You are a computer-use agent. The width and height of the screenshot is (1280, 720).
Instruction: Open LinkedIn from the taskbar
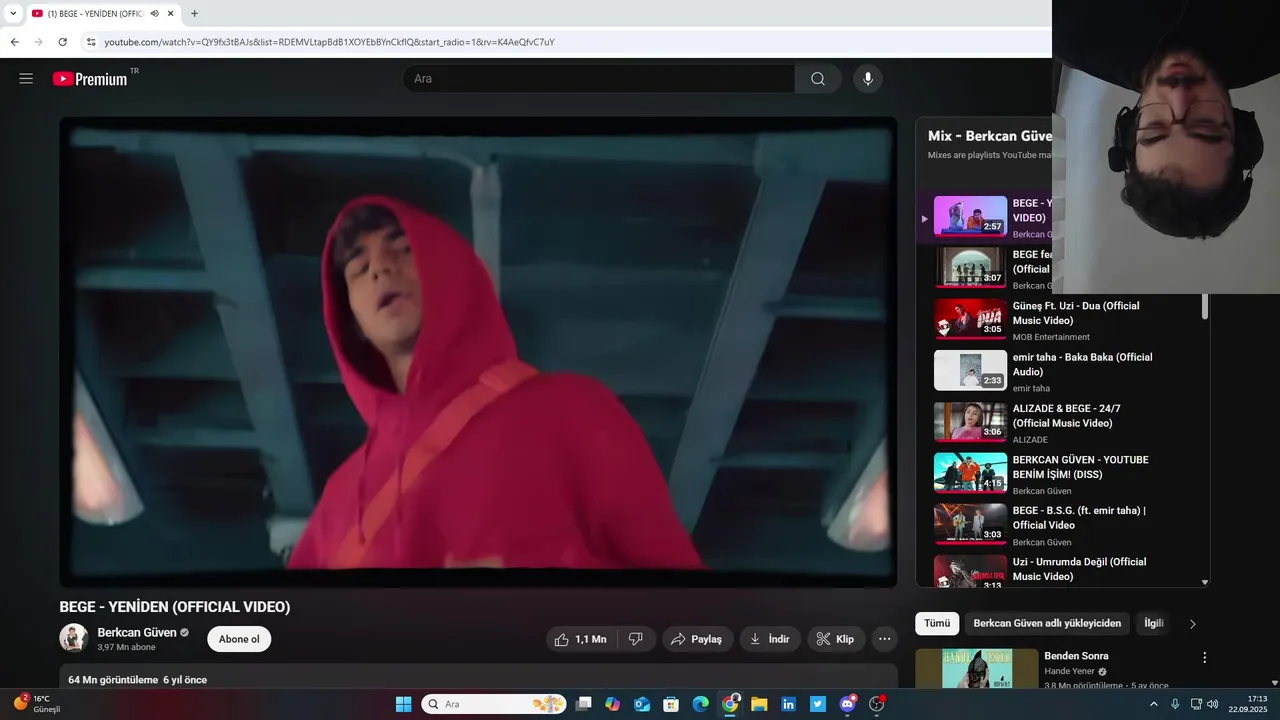789,704
